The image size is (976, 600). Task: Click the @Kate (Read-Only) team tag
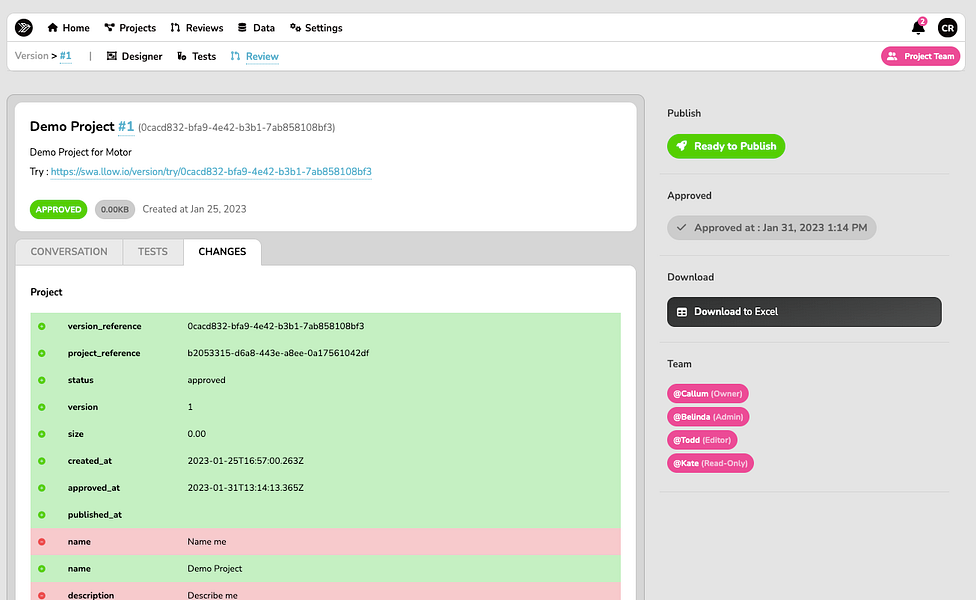[x=710, y=463]
